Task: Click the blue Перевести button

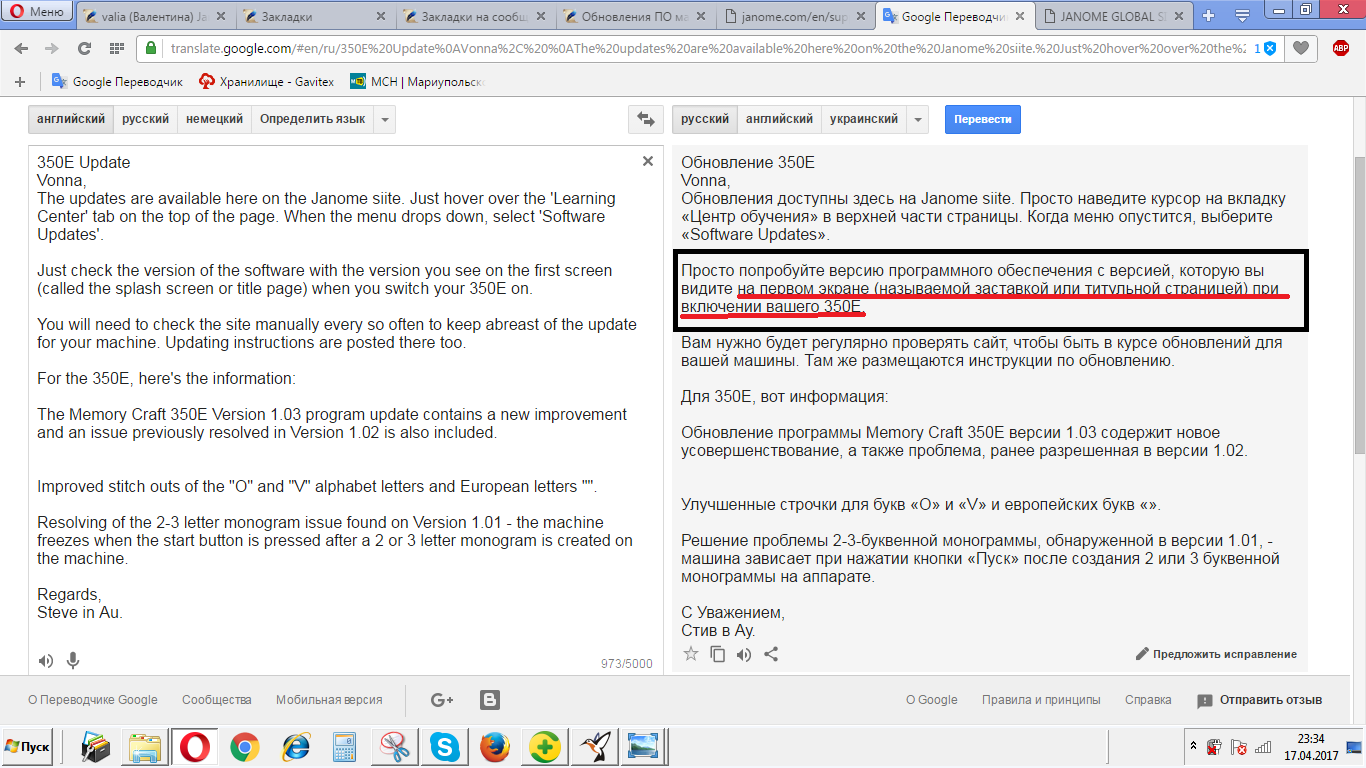Action: pos(983,119)
